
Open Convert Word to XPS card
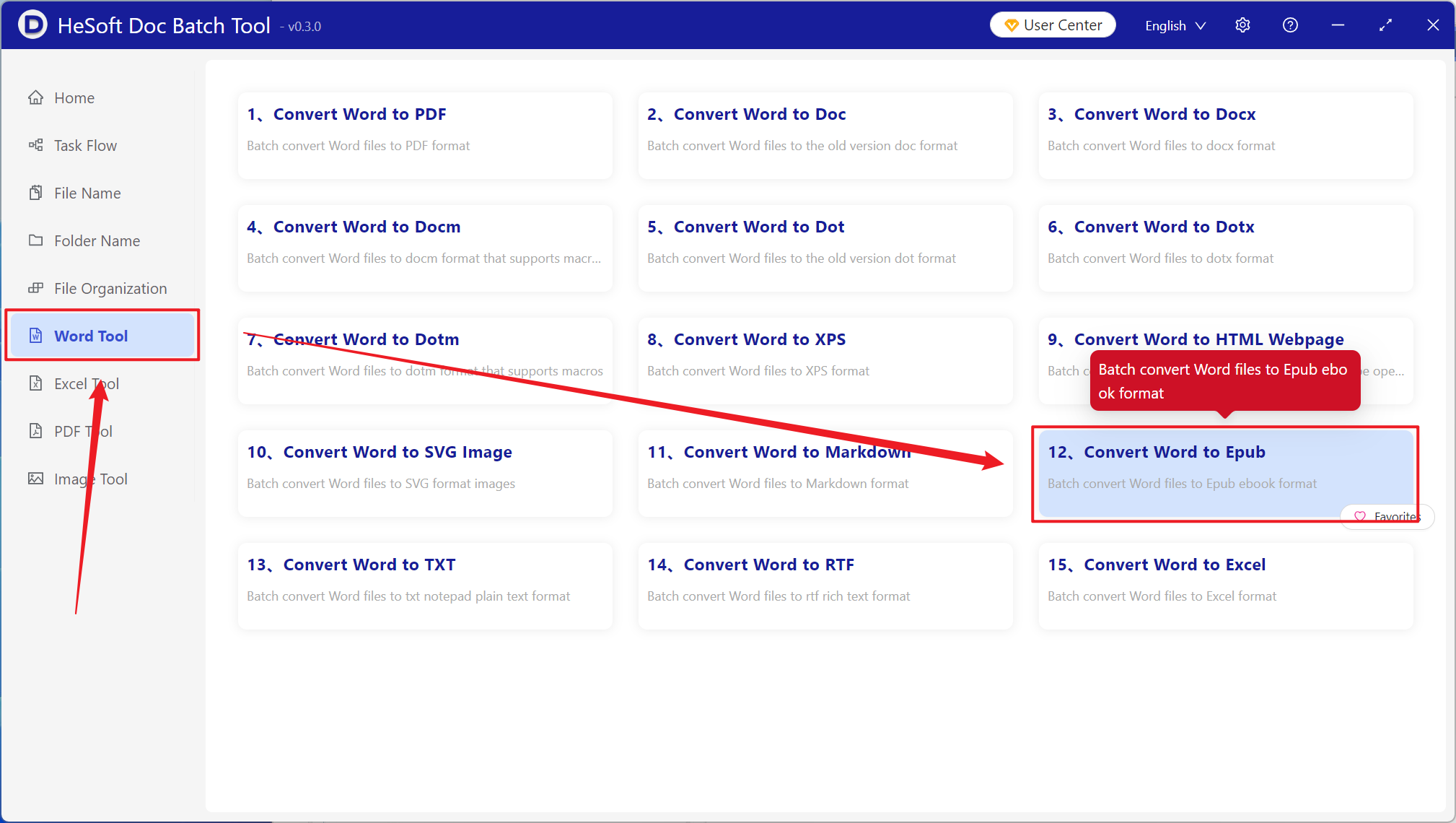point(825,361)
